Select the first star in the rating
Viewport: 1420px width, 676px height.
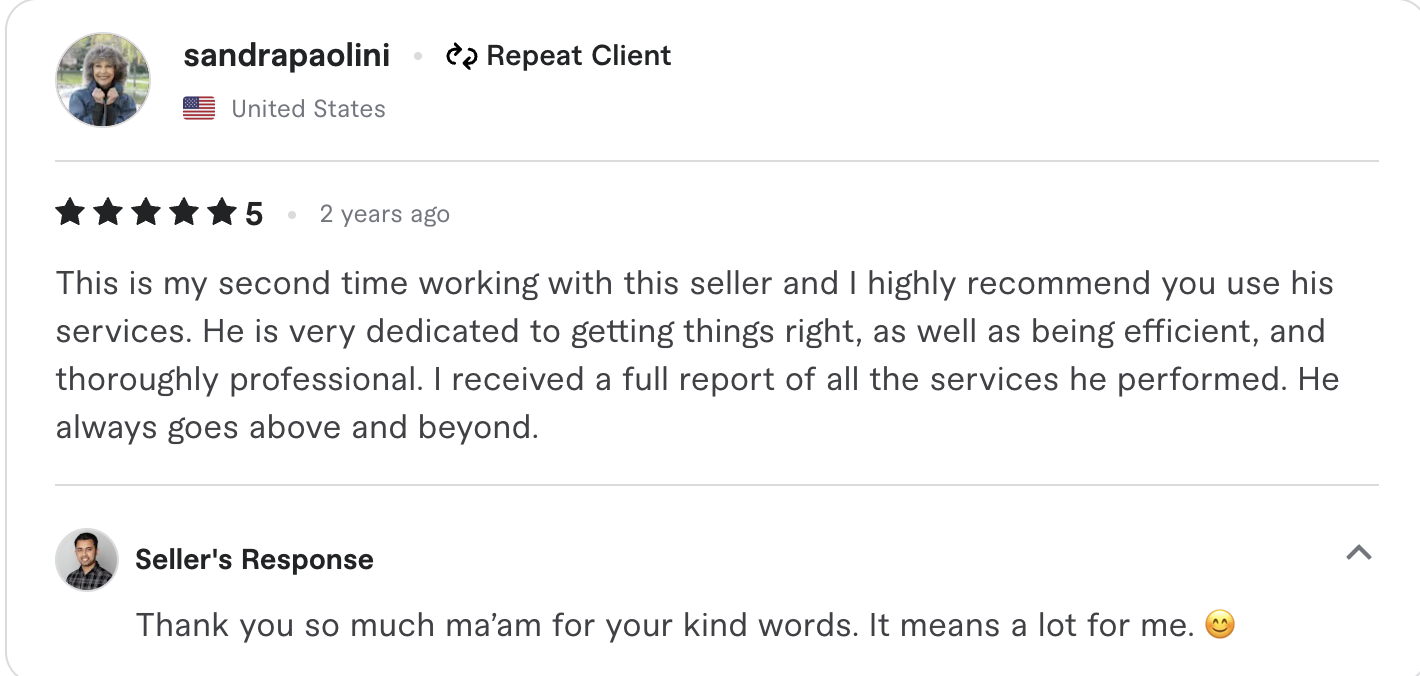[x=70, y=211]
